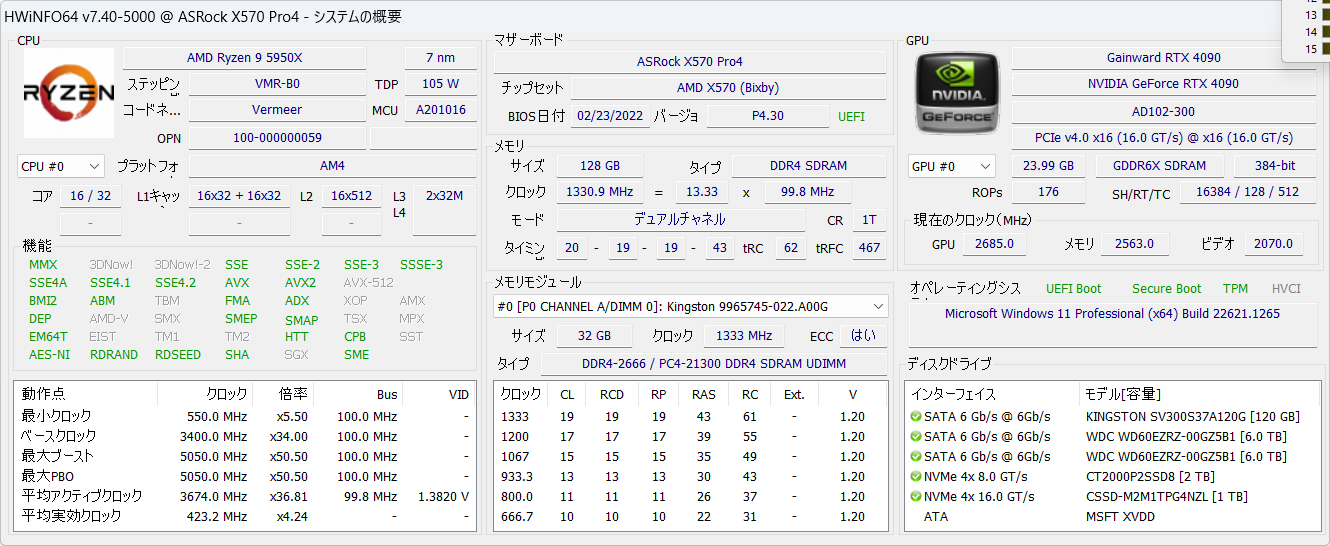This screenshot has height=546, width=1330.
Task: Select the Gainward RTX 4090 field
Action: pos(1163,58)
